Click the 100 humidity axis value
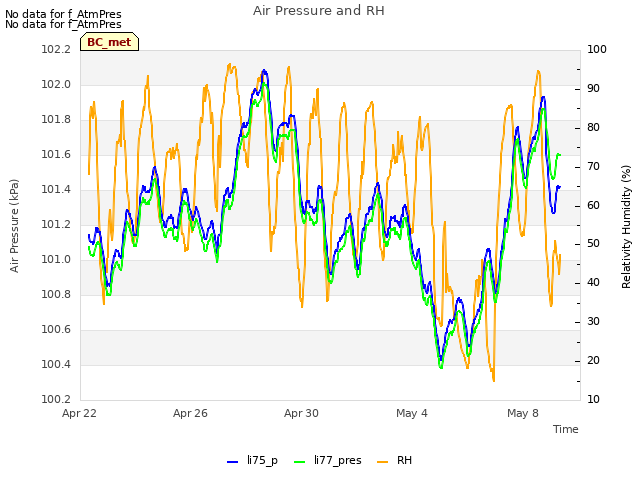The height and width of the screenshot is (480, 640). pos(597,50)
